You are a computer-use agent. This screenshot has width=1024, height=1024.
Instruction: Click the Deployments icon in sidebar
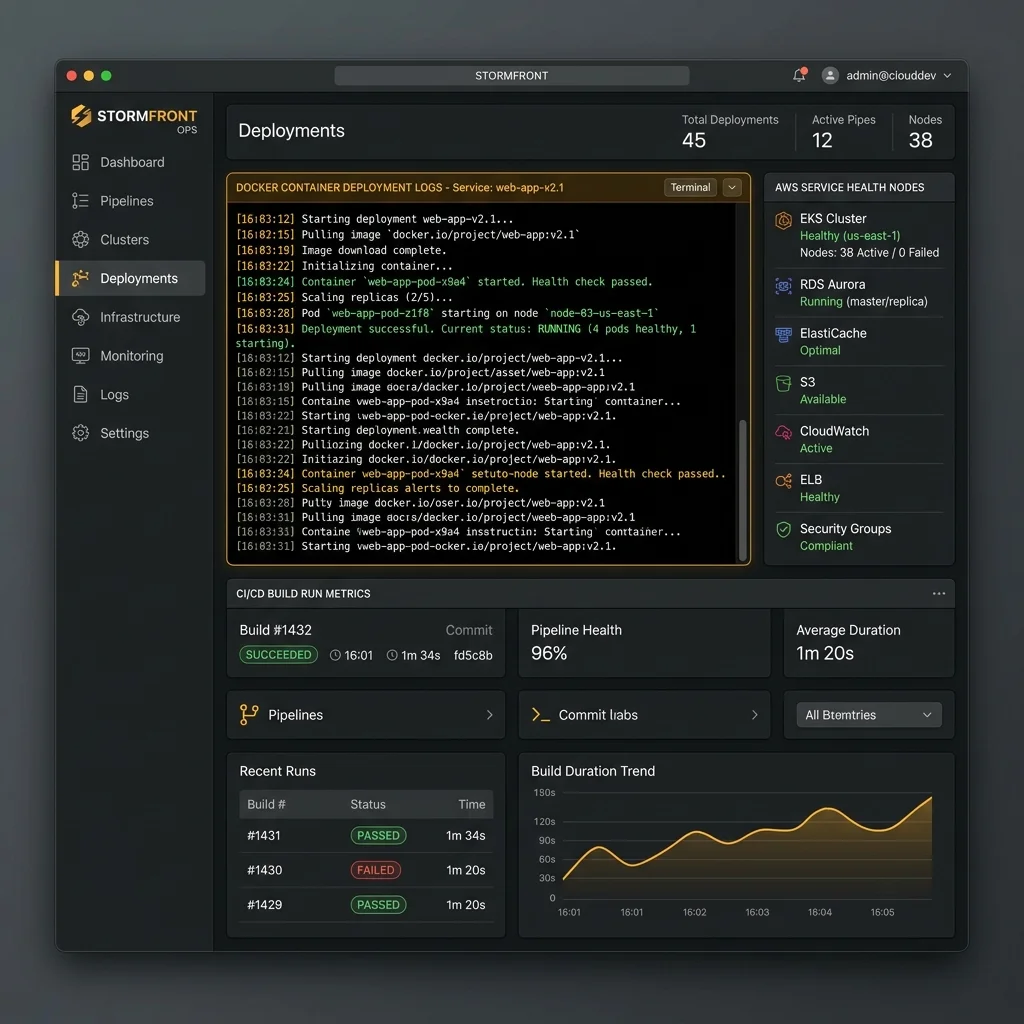80,278
